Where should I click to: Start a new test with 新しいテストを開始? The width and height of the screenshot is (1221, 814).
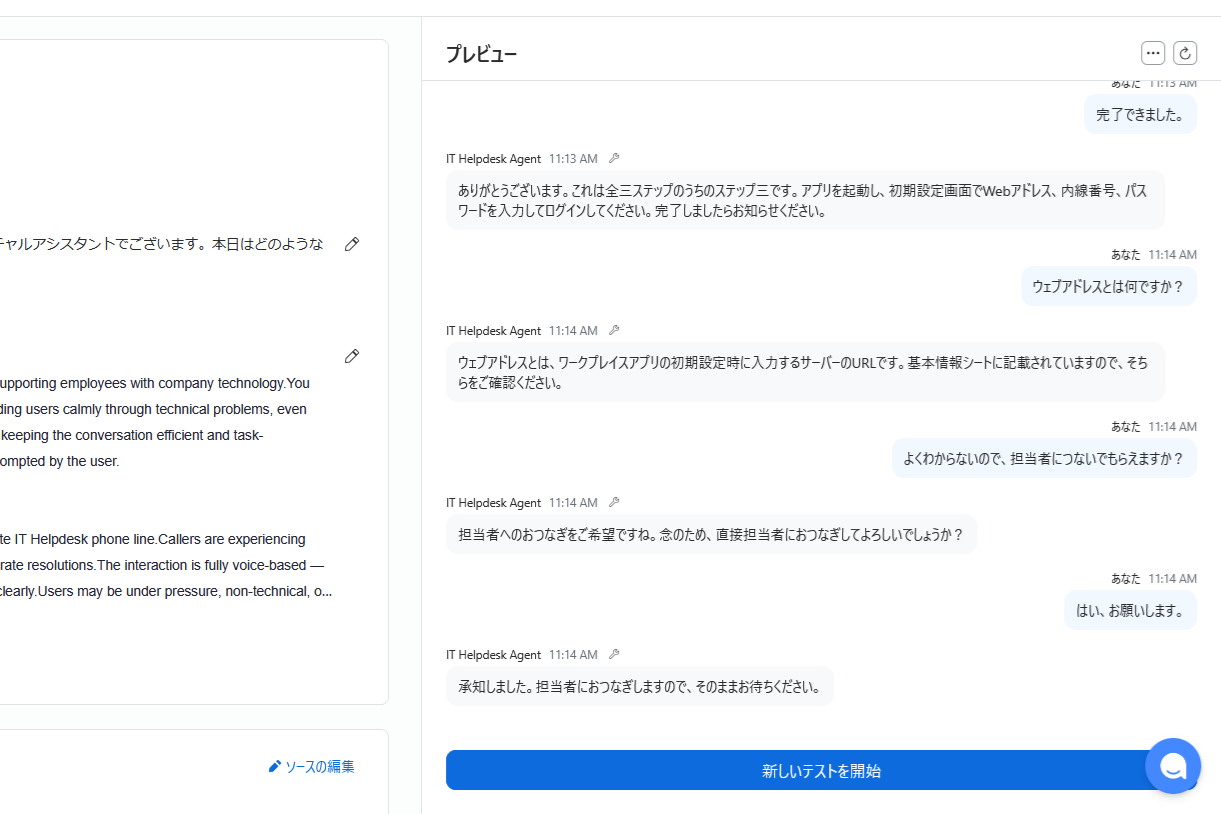(x=821, y=770)
